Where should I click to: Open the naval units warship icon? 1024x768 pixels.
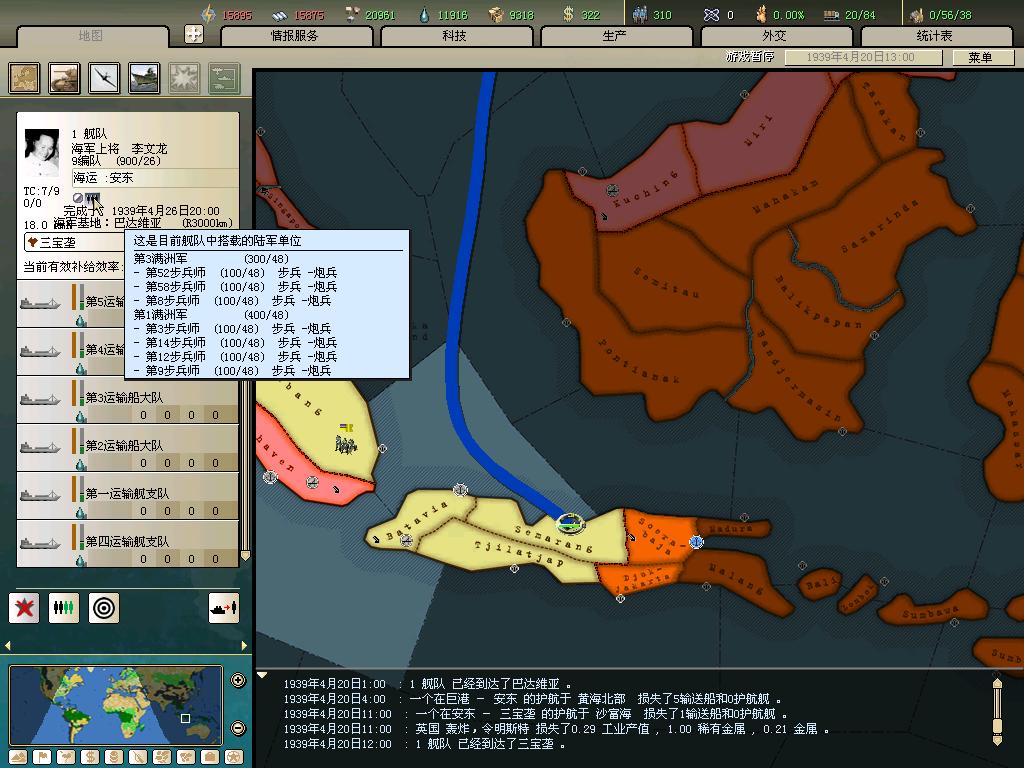[143, 78]
